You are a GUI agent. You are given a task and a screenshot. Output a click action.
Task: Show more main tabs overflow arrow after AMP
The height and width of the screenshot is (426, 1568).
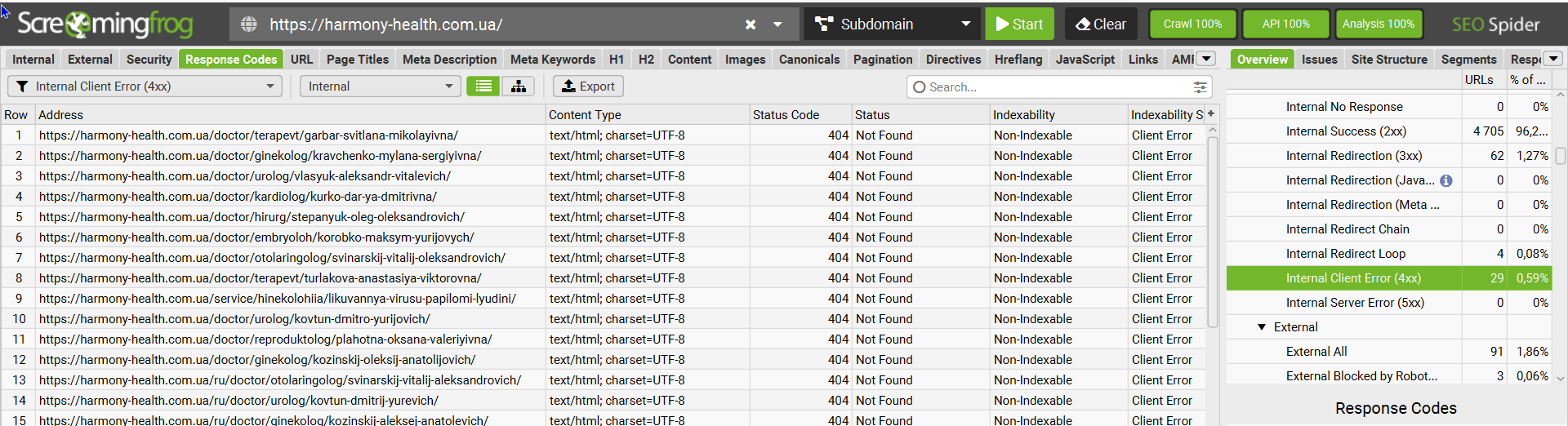point(1206,59)
